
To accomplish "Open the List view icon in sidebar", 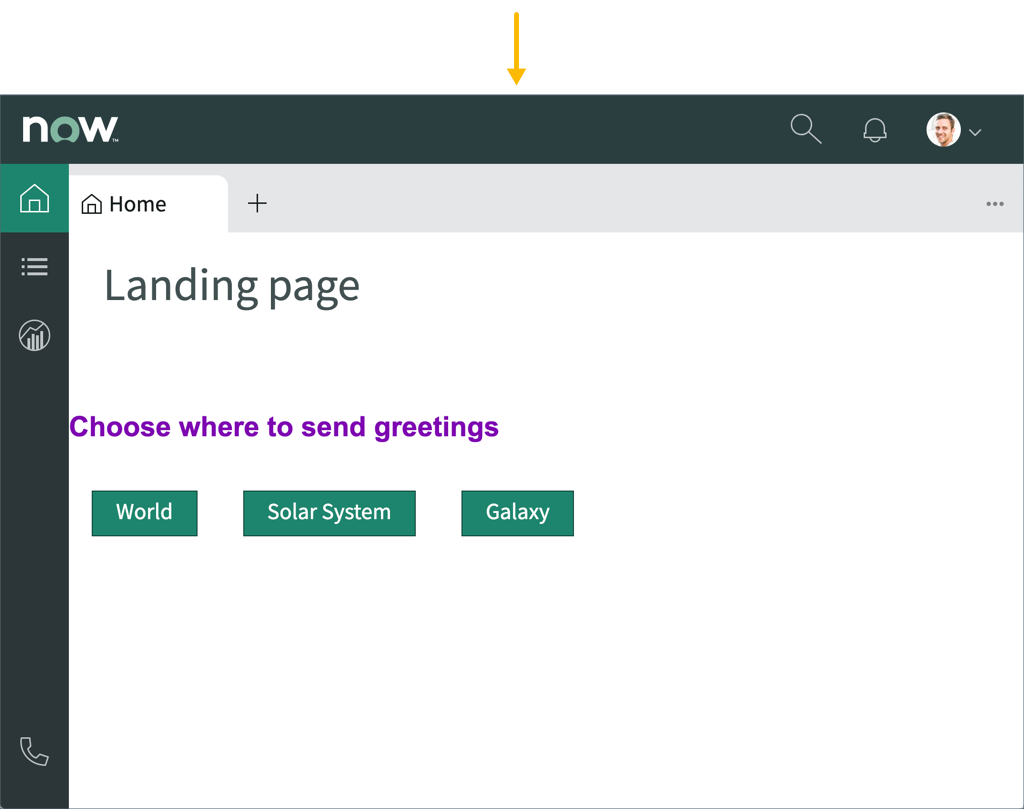I will (x=34, y=267).
